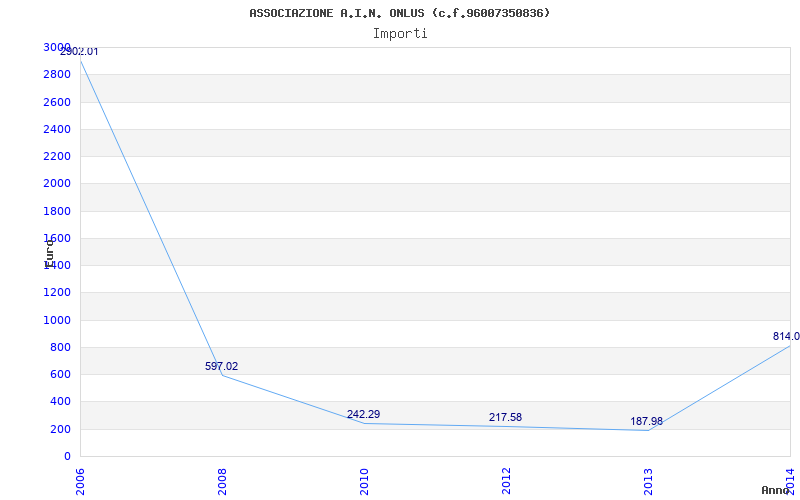Click the 0 y-axis tick label
The height and width of the screenshot is (500, 800).
[67, 456]
